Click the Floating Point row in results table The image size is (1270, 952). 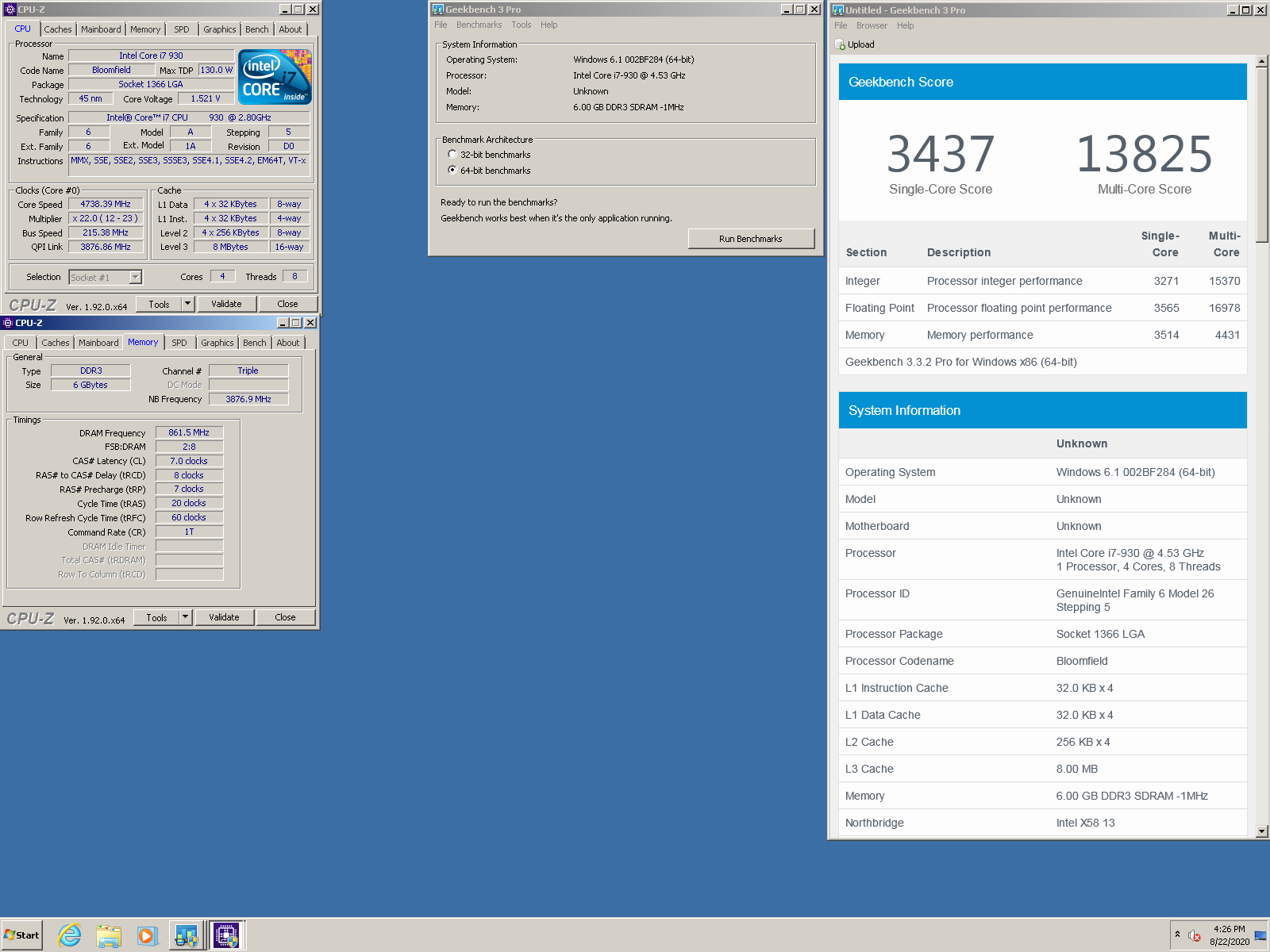pos(1043,308)
